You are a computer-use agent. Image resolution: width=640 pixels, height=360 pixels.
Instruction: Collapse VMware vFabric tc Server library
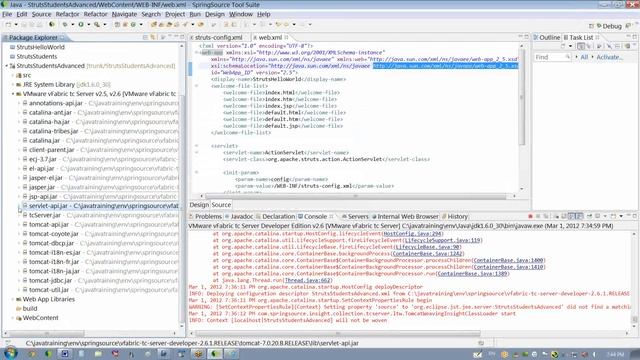tap(13, 94)
